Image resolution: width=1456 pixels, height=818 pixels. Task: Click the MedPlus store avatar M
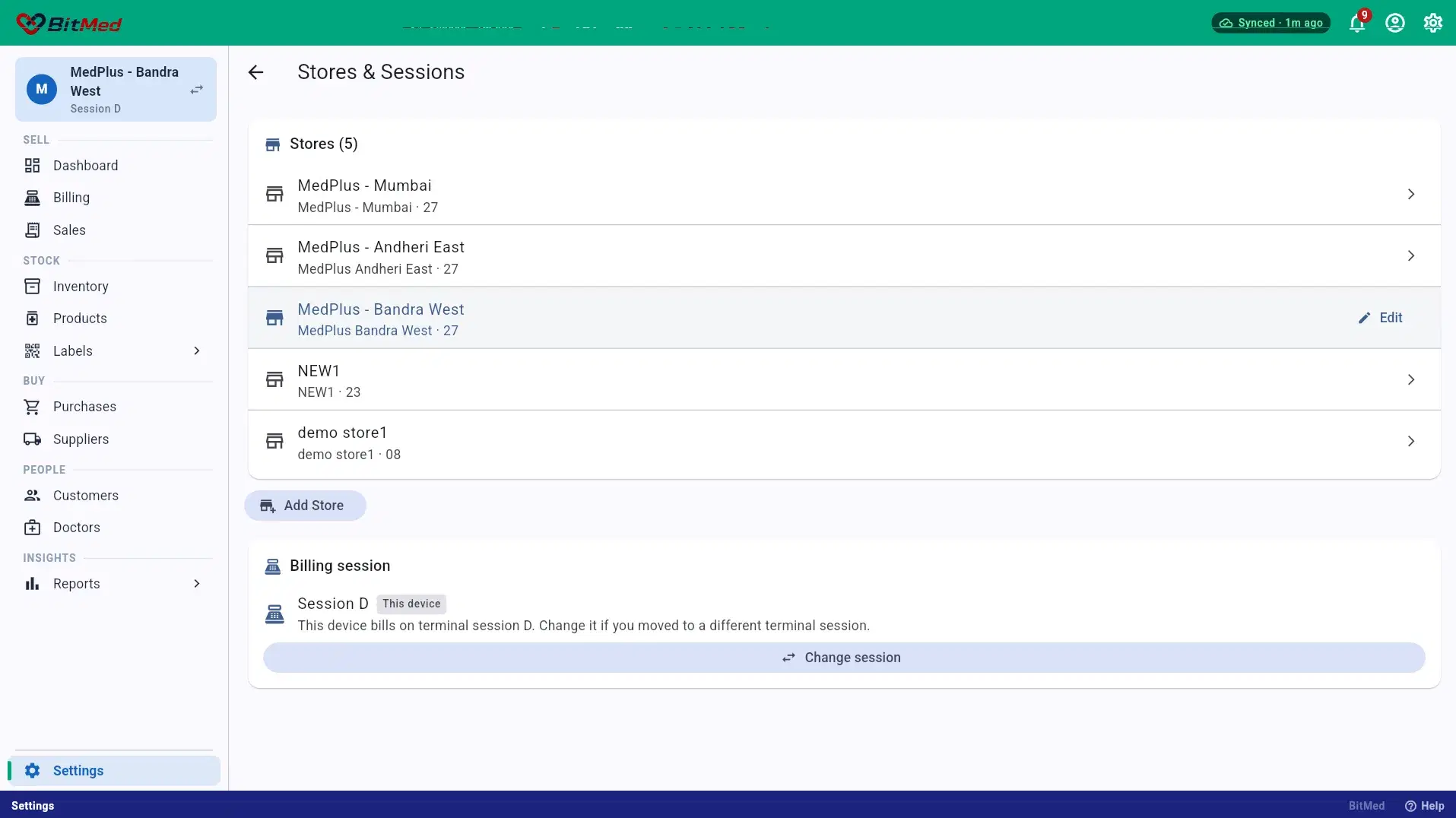click(42, 90)
